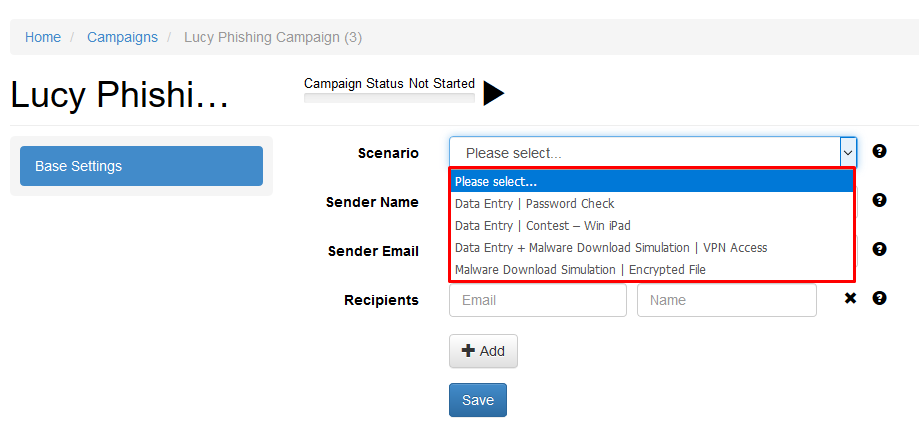Screen dimensions: 919x428
Task: Start campaign with the play arrow icon
Action: 493,93
